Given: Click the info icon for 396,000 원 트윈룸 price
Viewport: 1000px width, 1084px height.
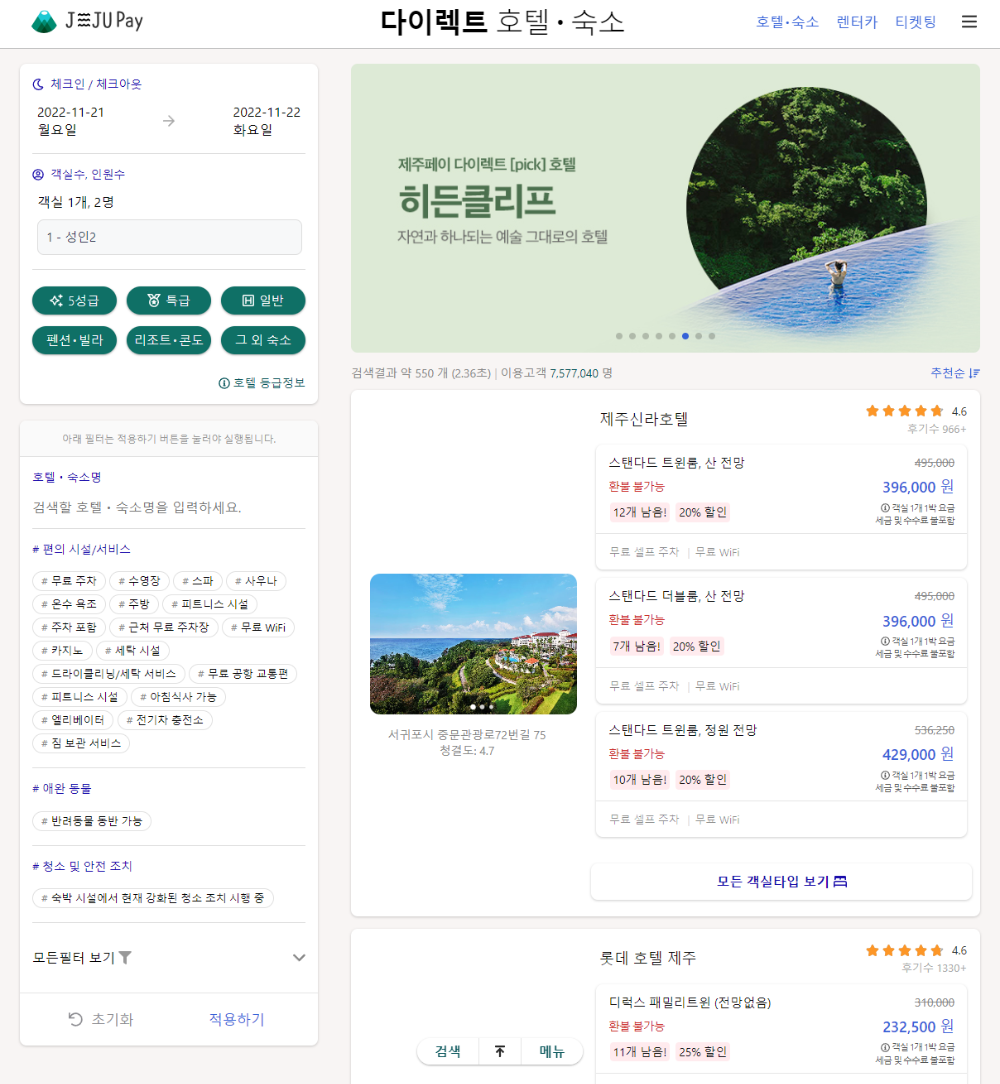Looking at the screenshot, I should (885, 507).
